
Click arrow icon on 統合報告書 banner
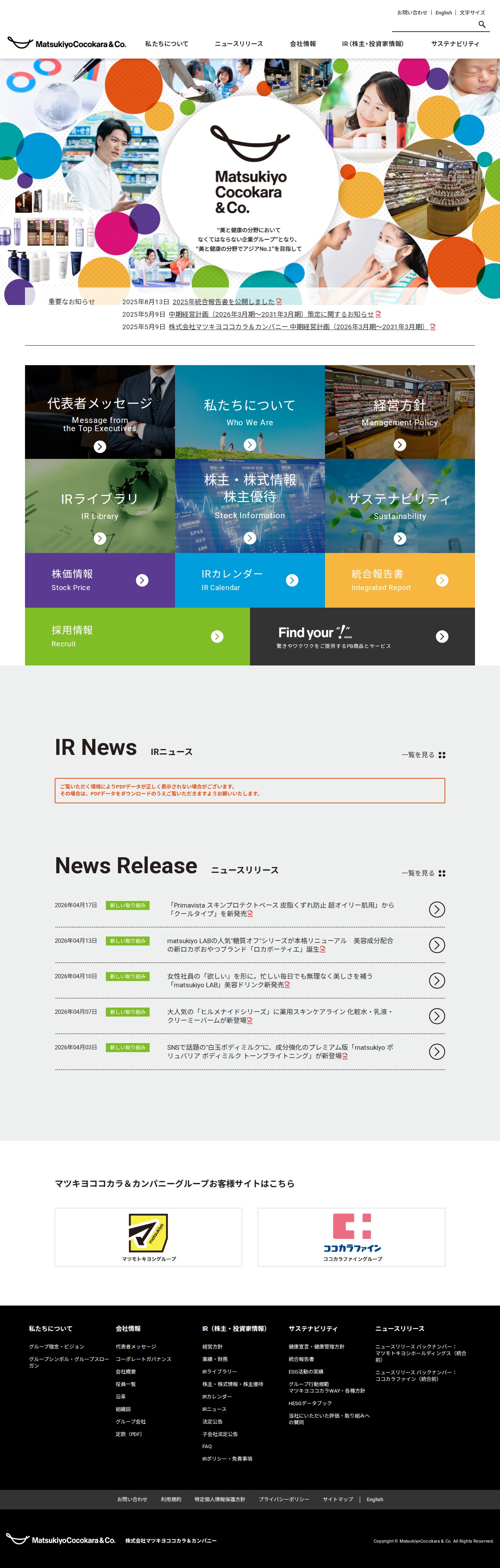pyautogui.click(x=442, y=580)
